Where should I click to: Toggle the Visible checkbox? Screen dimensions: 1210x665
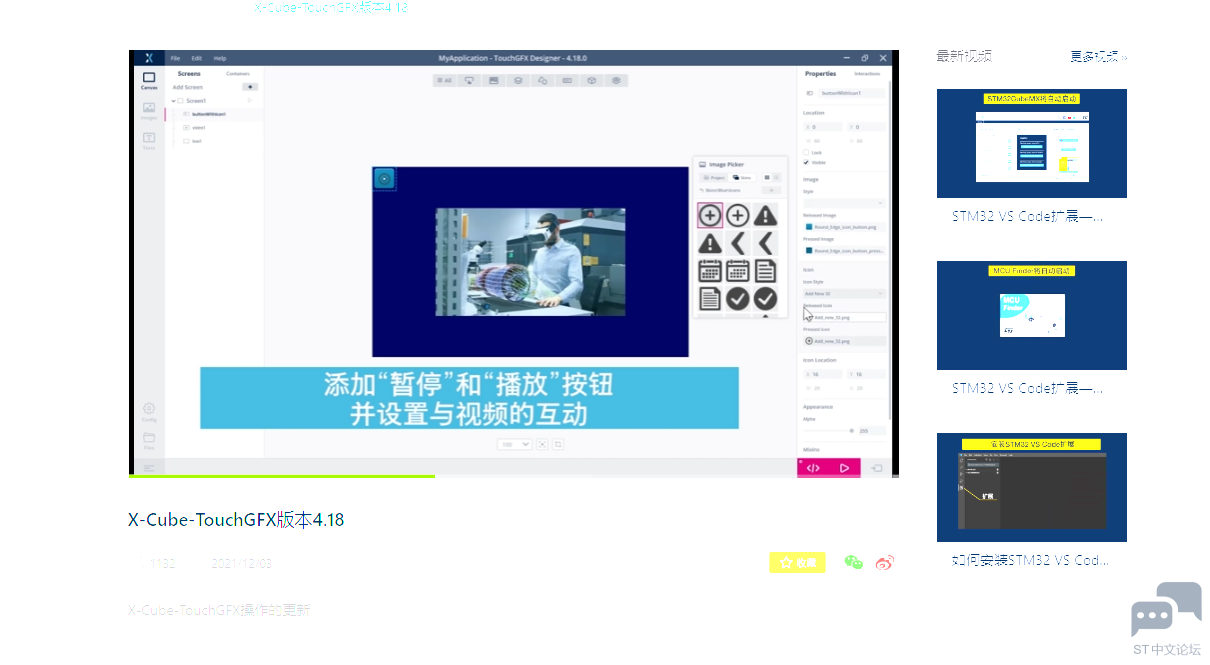coord(807,162)
